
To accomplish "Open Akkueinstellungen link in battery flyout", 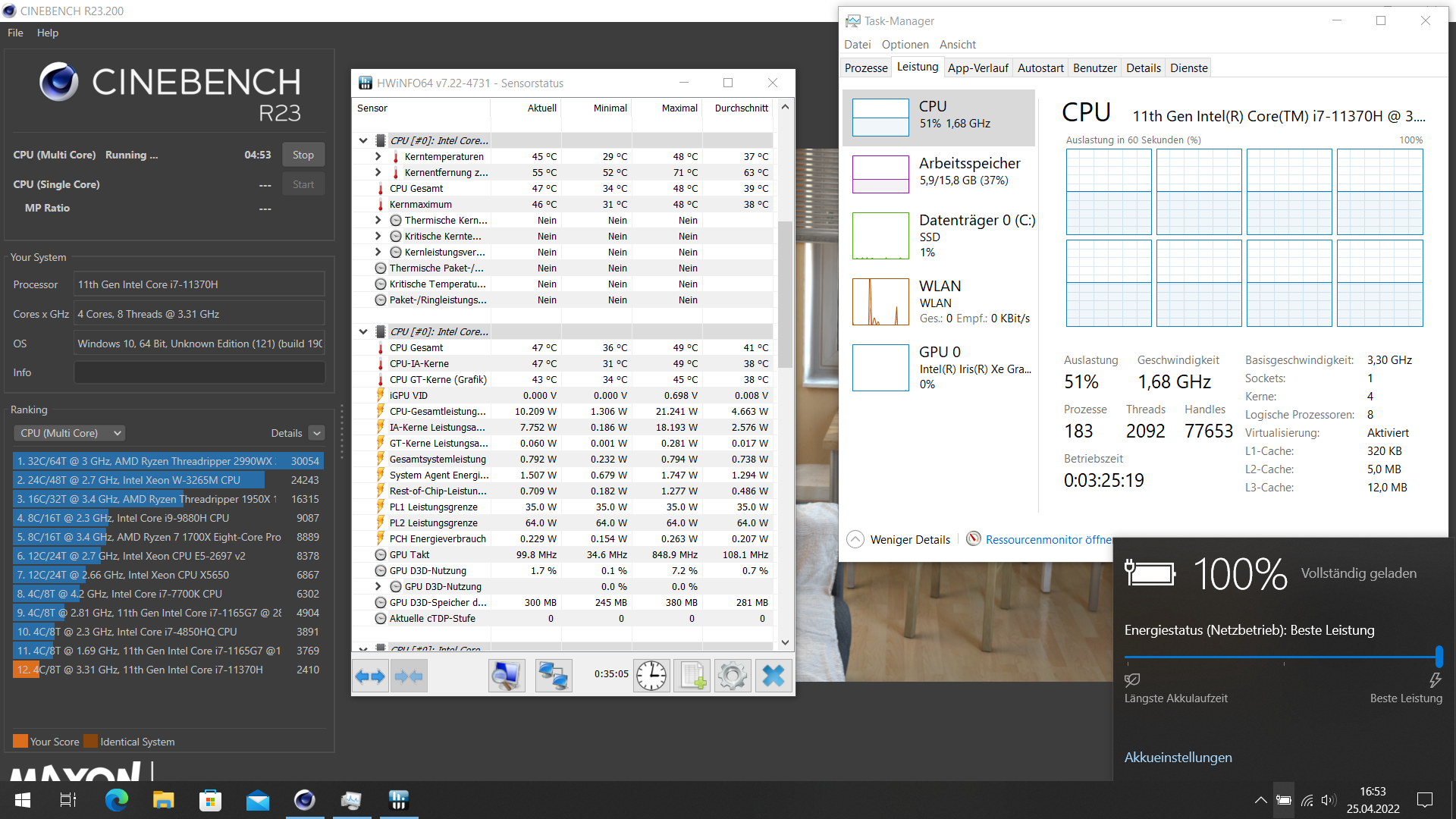I will point(1178,757).
